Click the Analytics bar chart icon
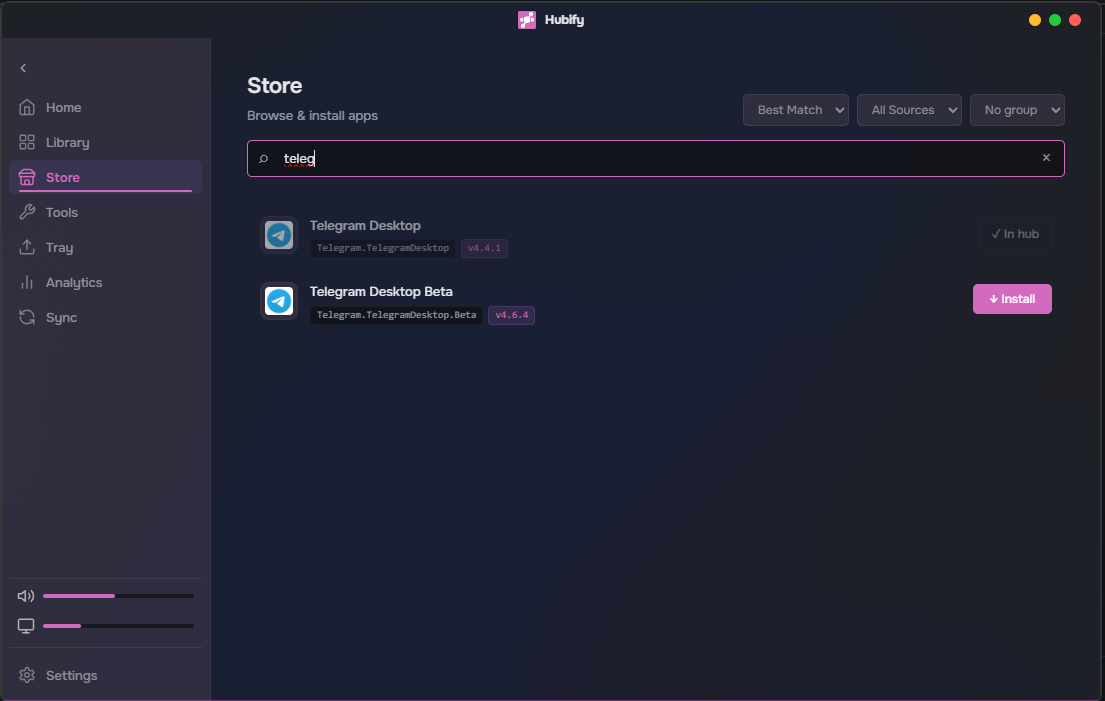Image resolution: width=1105 pixels, height=701 pixels. click(27, 283)
